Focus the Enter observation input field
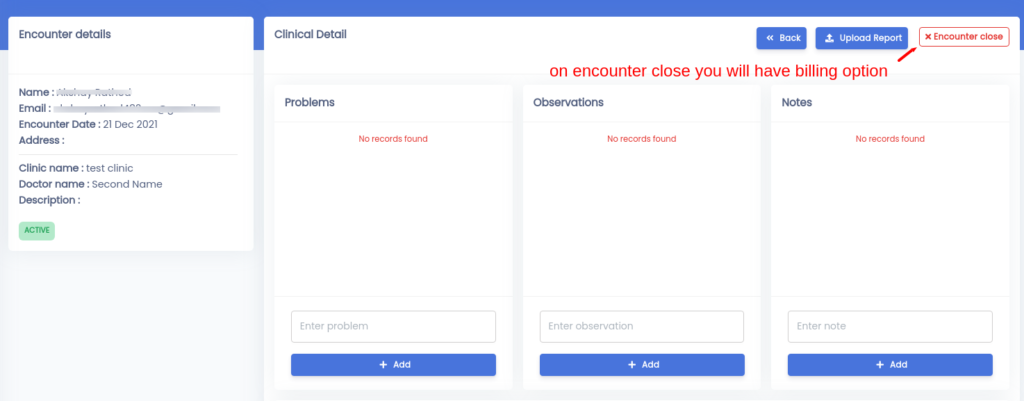This screenshot has width=1024, height=401. tap(641, 327)
